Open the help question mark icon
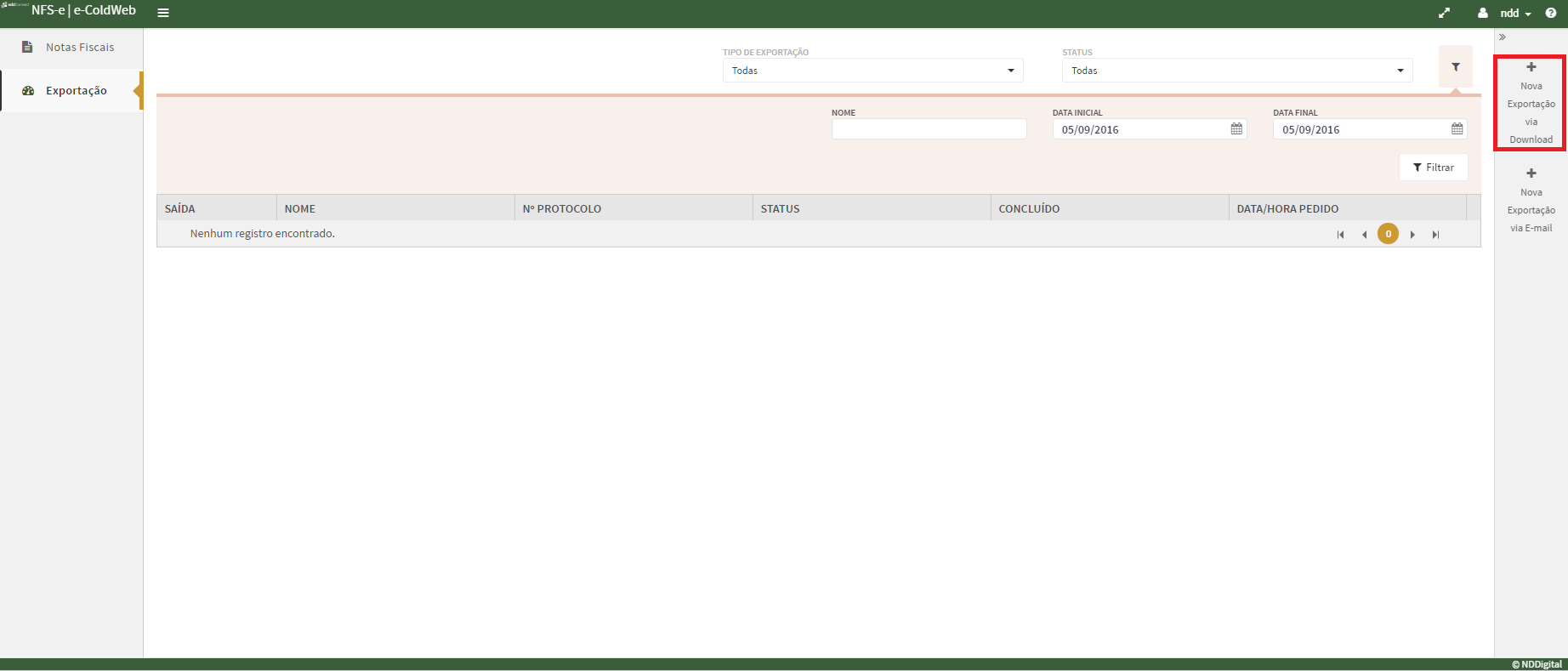1568x671 pixels. [x=1551, y=13]
